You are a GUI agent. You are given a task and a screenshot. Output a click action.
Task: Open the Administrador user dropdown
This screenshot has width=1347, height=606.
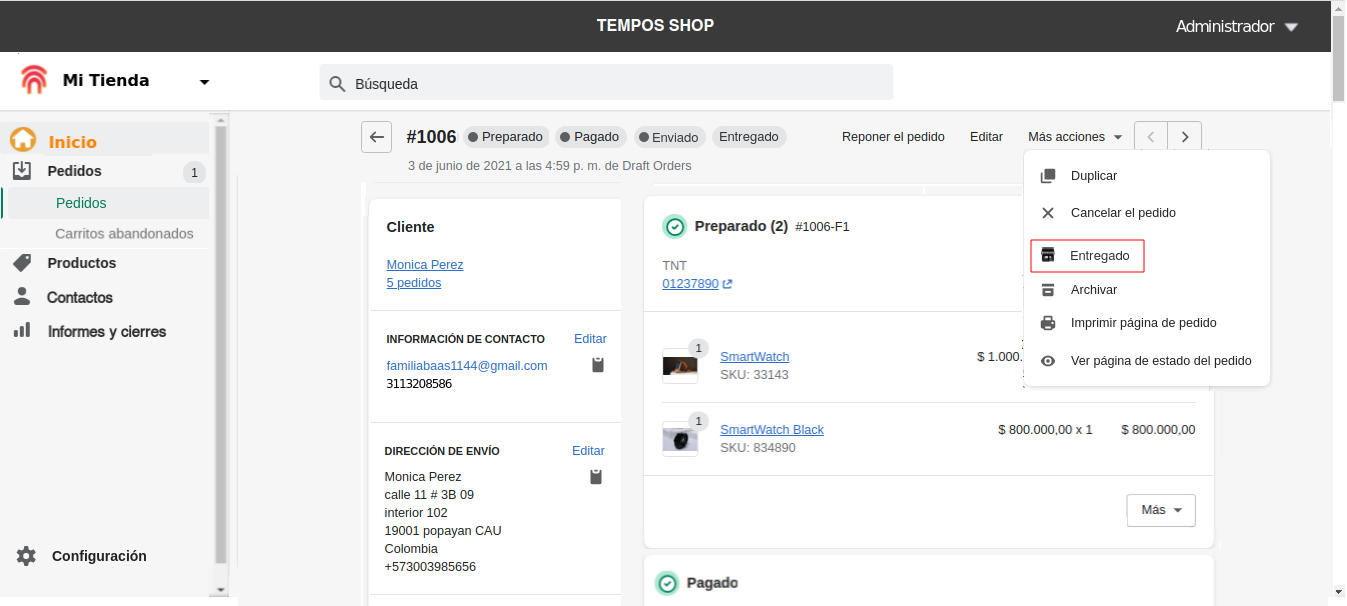click(1290, 27)
